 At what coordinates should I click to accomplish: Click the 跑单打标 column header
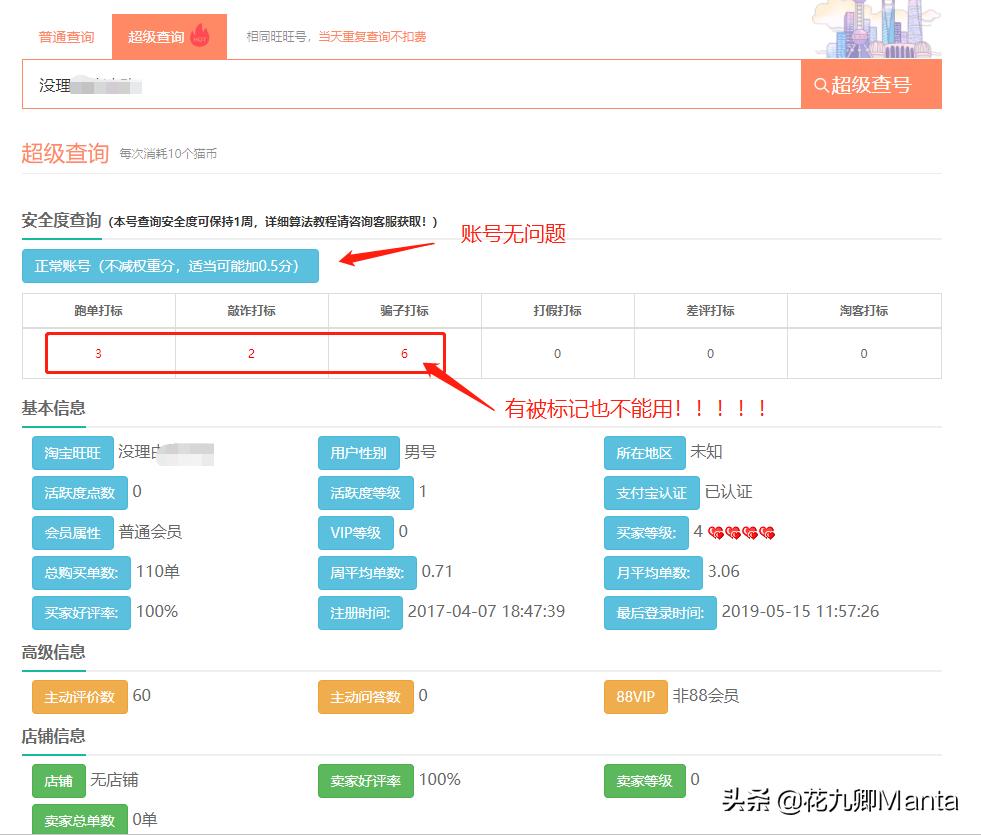click(x=97, y=310)
